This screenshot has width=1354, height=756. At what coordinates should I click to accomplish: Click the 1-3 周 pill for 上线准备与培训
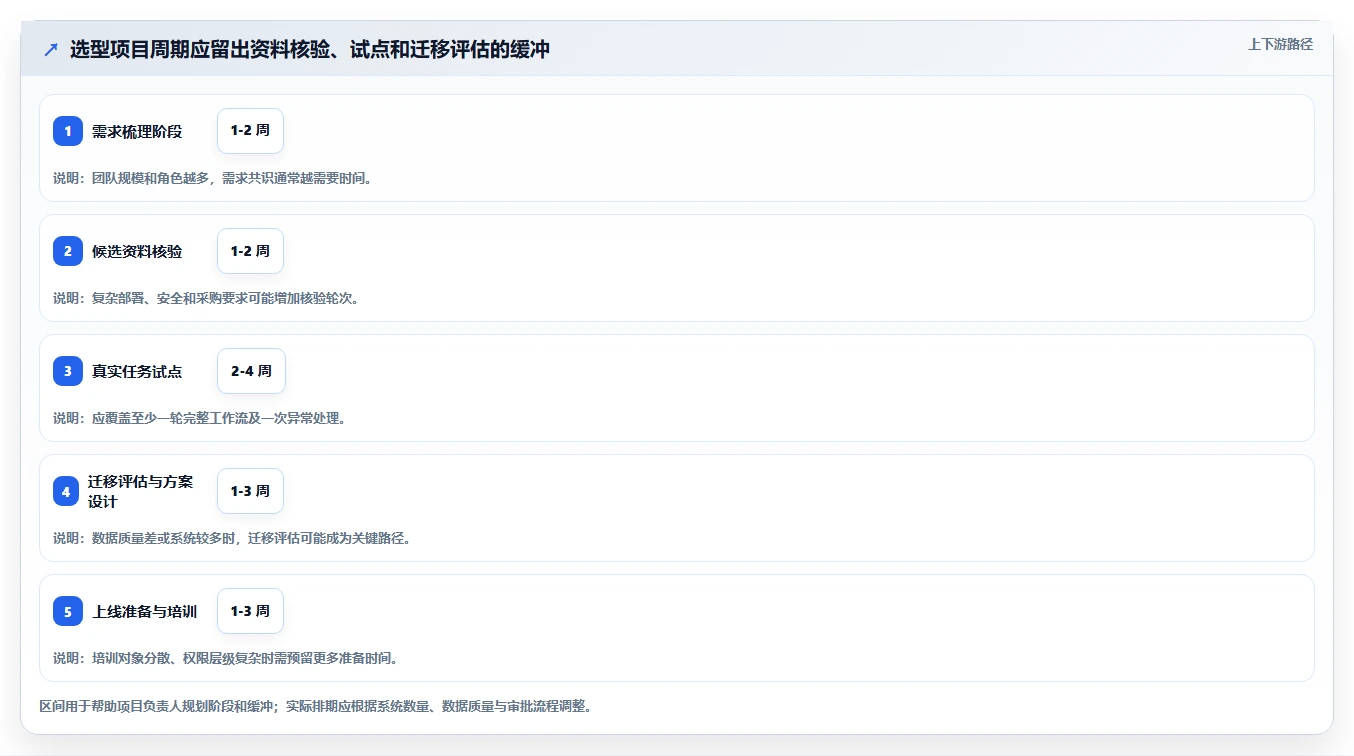(x=250, y=611)
